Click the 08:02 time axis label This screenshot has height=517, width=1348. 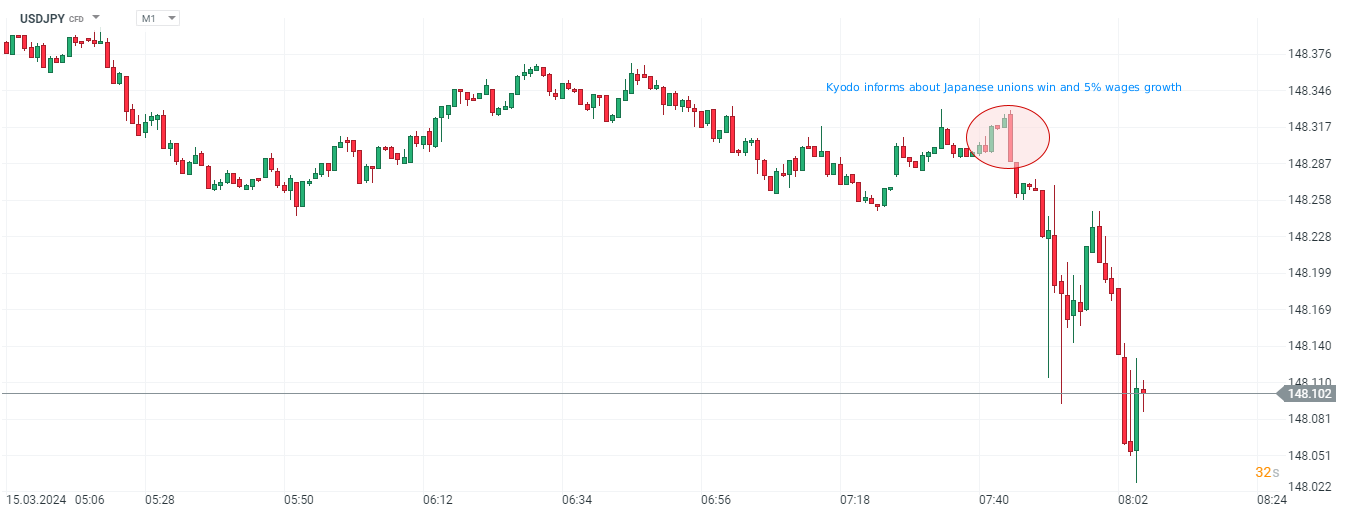(x=1132, y=499)
